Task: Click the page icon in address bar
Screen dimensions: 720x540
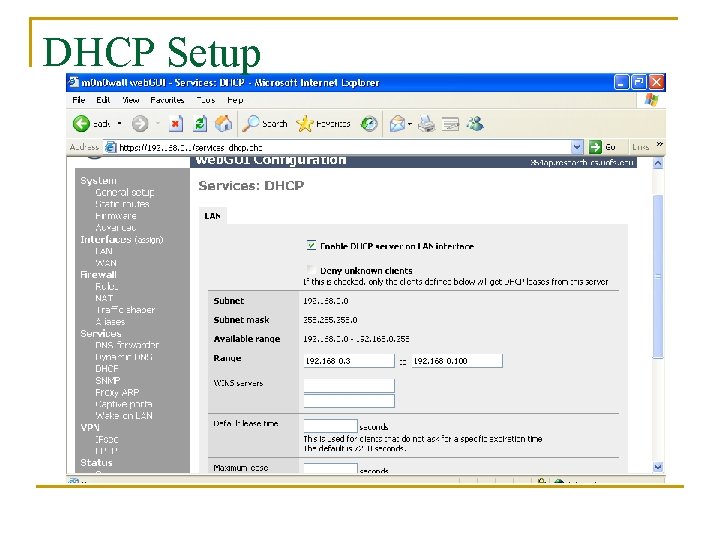Action: click(x=110, y=147)
